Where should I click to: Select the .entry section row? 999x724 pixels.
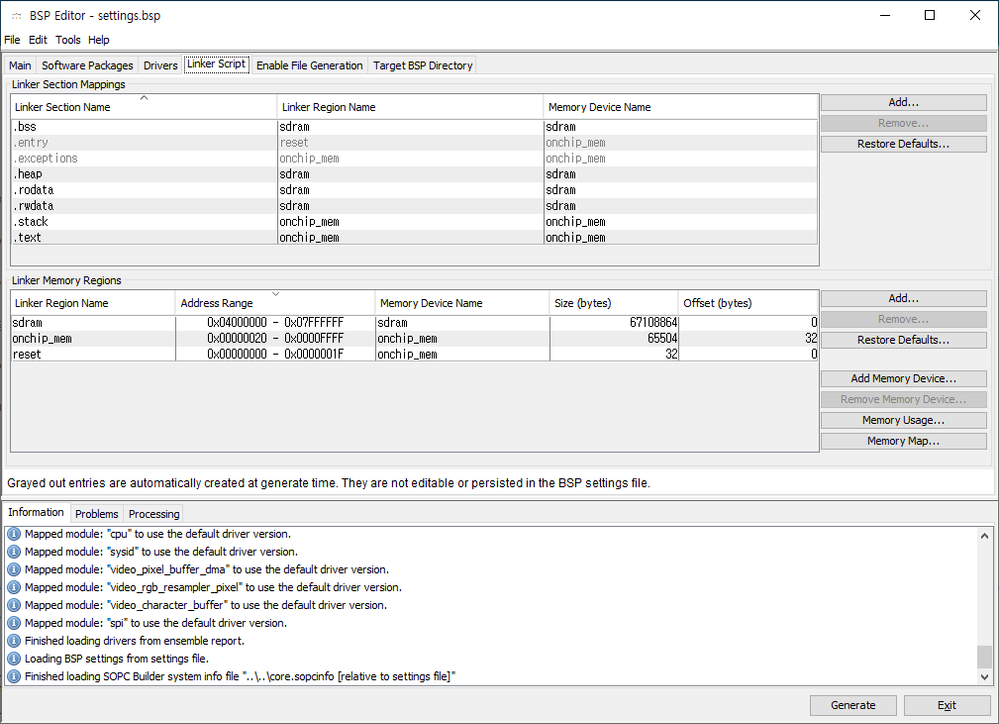[414, 143]
